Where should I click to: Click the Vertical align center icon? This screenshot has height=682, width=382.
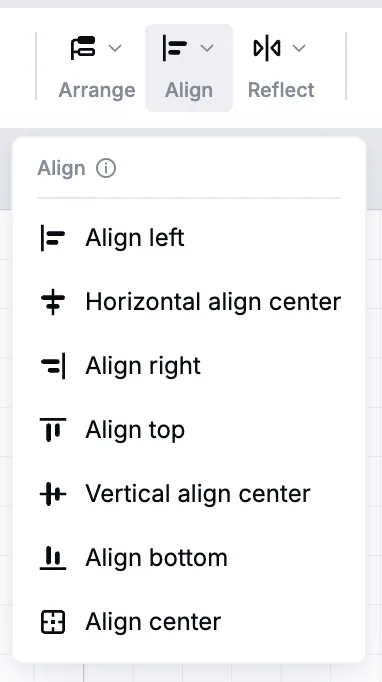click(53, 494)
